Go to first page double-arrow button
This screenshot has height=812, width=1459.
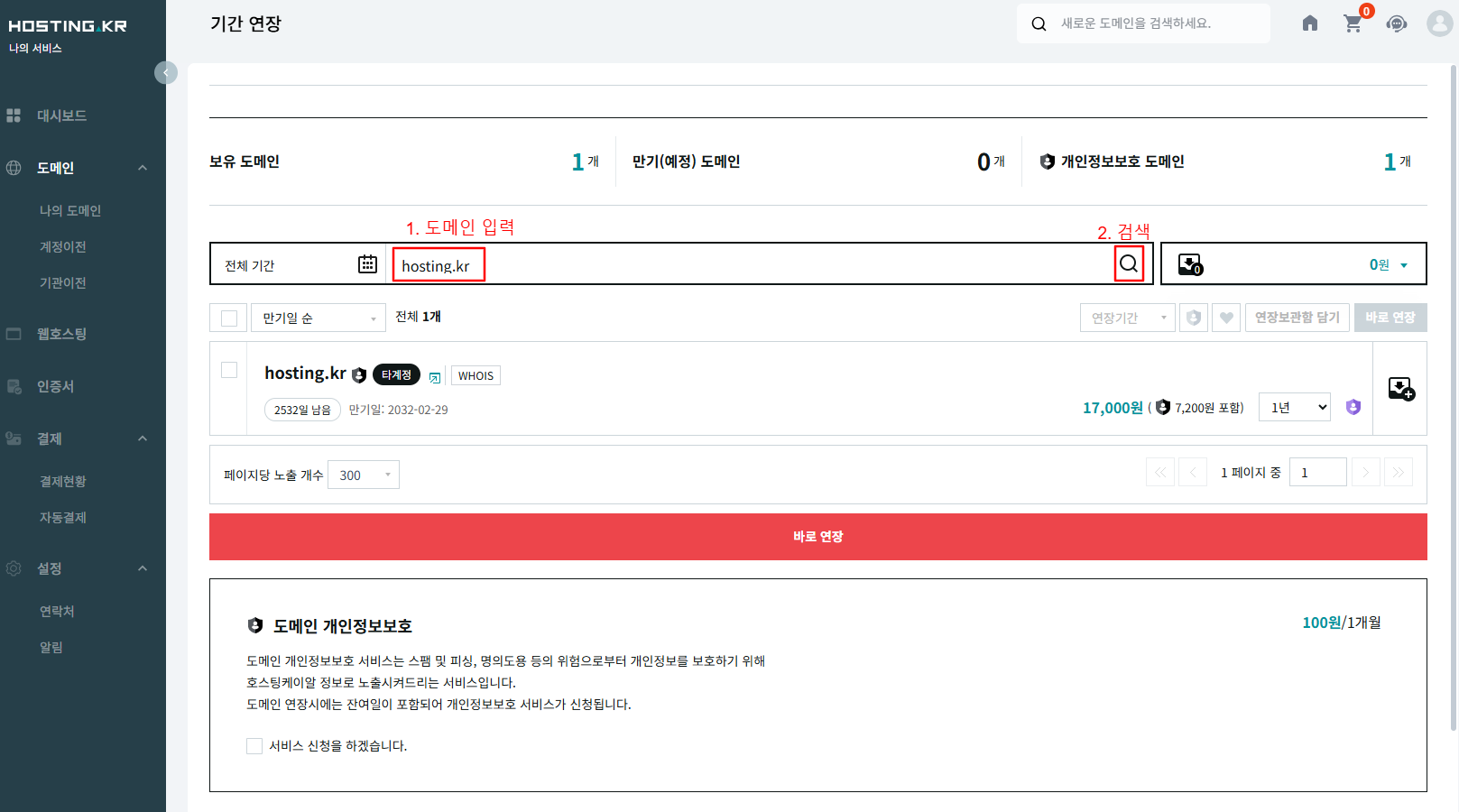1160,472
